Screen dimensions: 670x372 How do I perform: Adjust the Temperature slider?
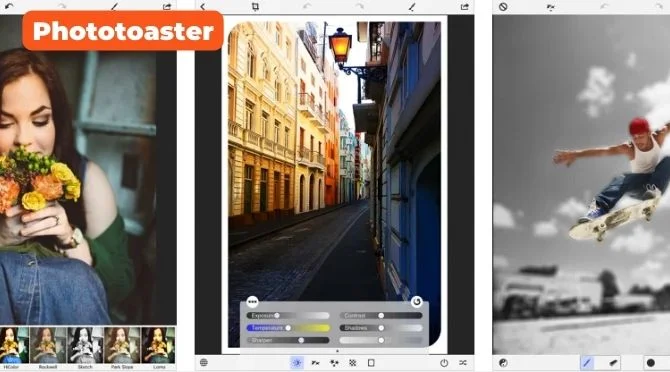(288, 328)
